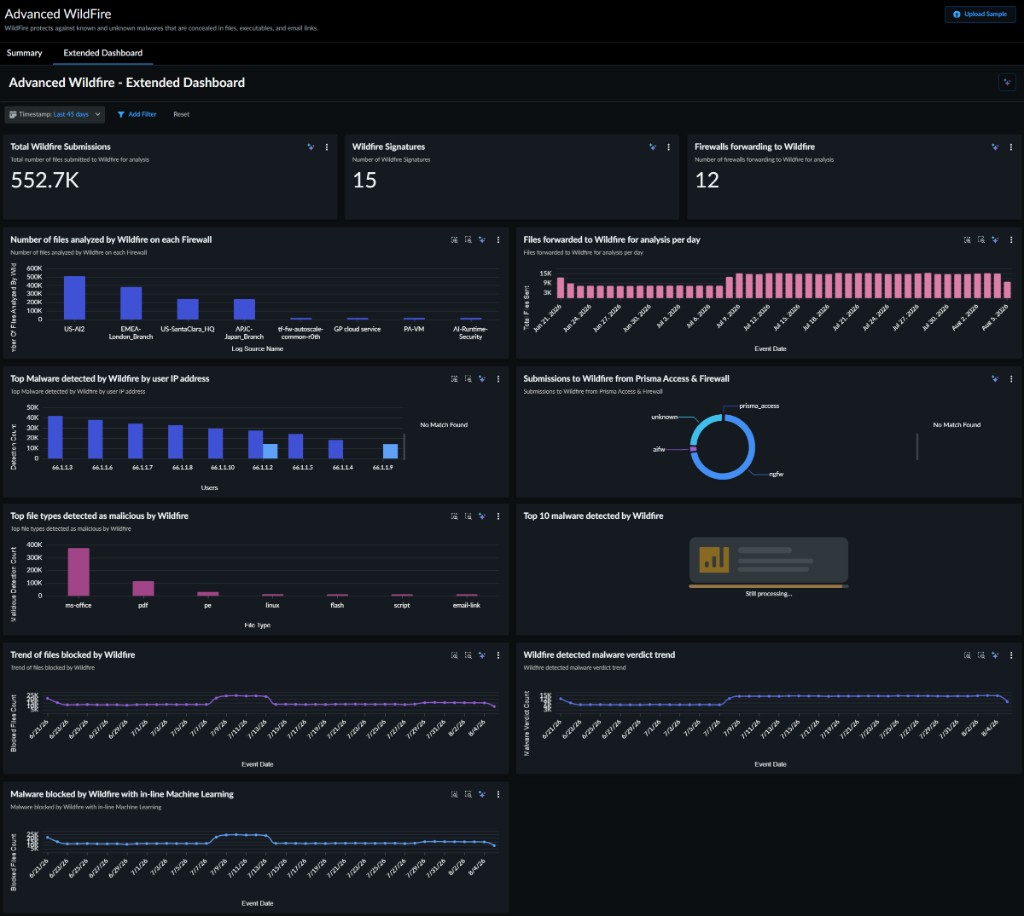Open kebab menu on Total Wildfire Submissions widget

click(327, 147)
